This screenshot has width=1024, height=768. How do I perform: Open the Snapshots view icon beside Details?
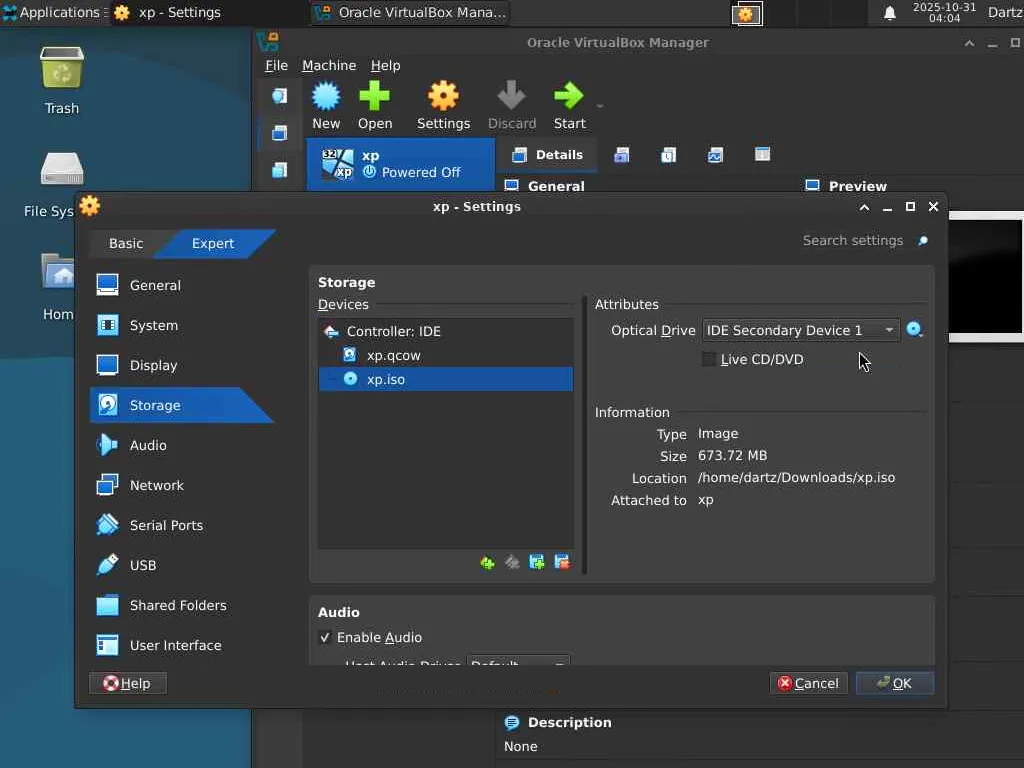622,155
